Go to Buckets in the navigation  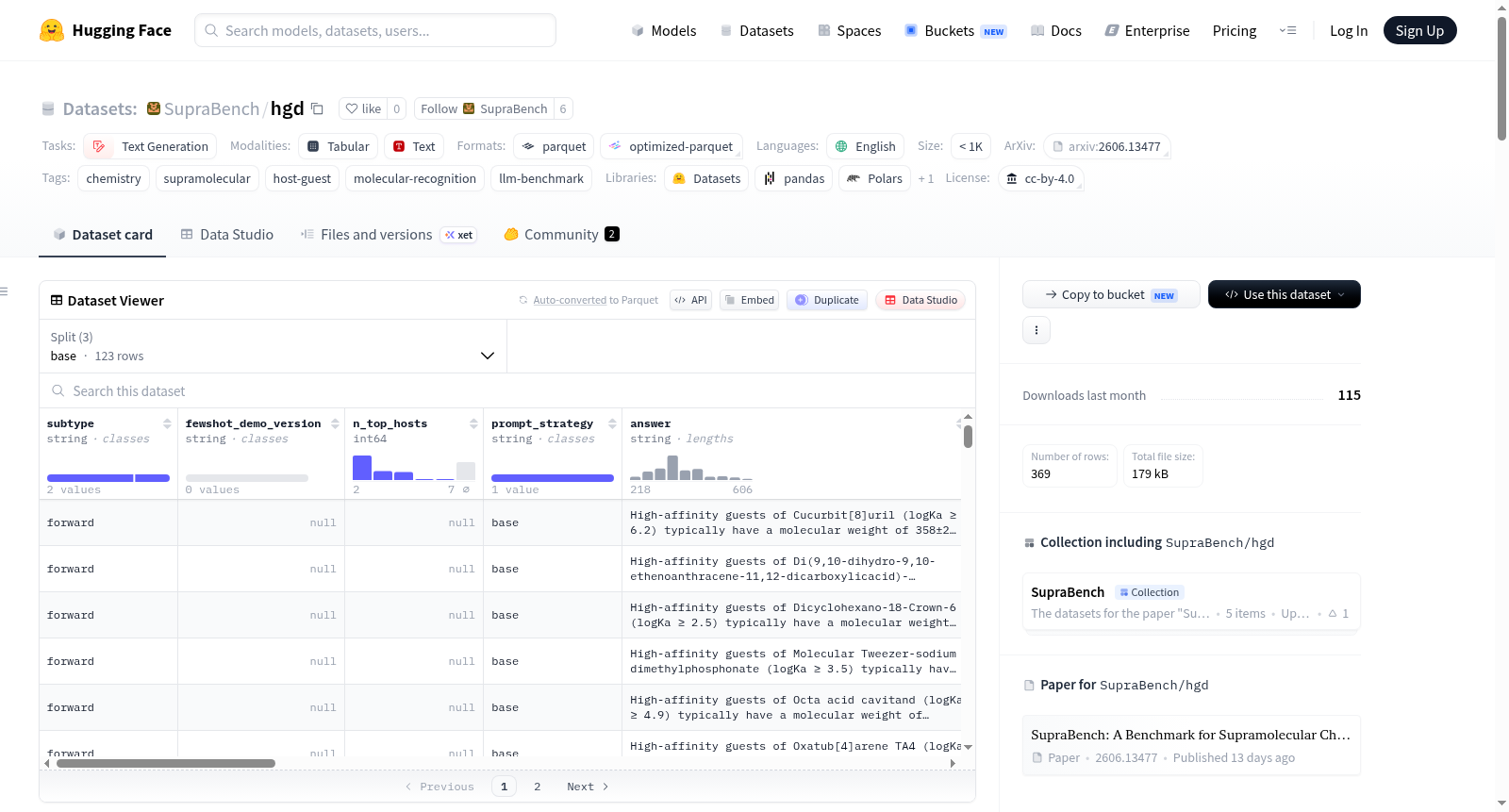pos(955,30)
